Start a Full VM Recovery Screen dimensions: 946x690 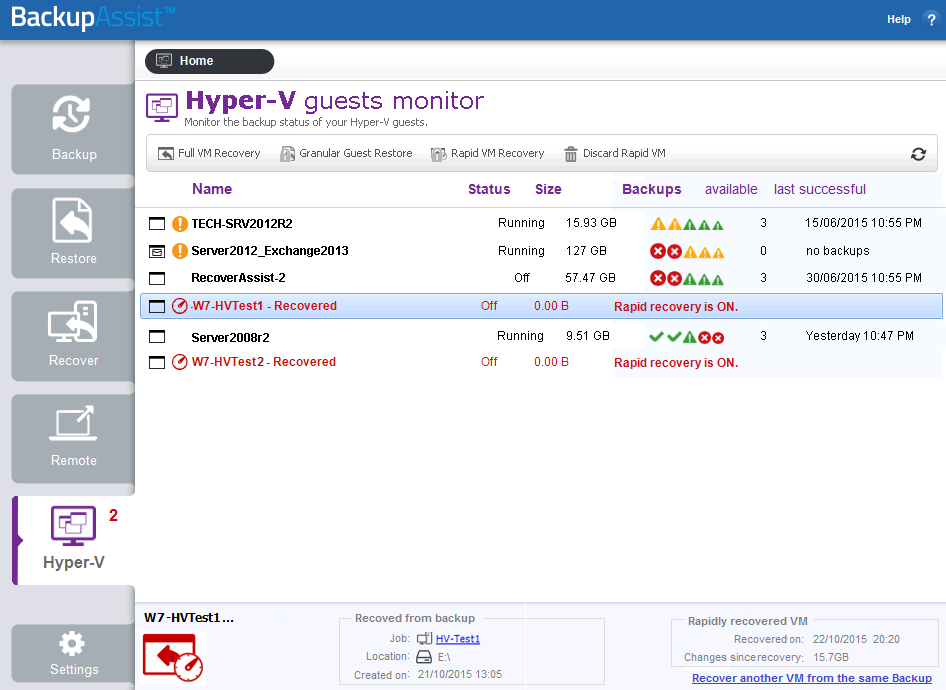(209, 154)
